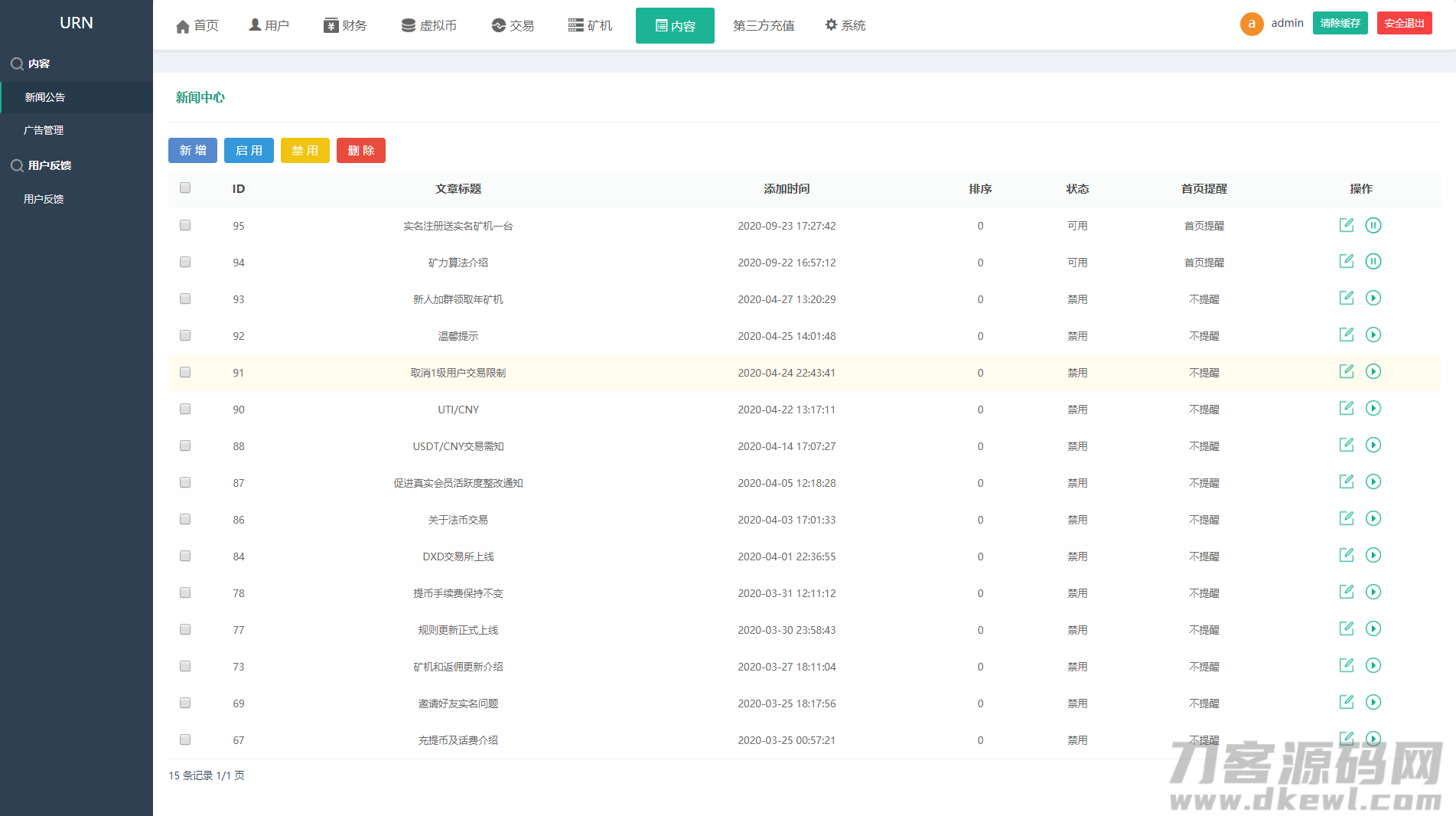This screenshot has height=816, width=1456.
Task: Click edit icon for article ID 95
Action: click(x=1347, y=225)
